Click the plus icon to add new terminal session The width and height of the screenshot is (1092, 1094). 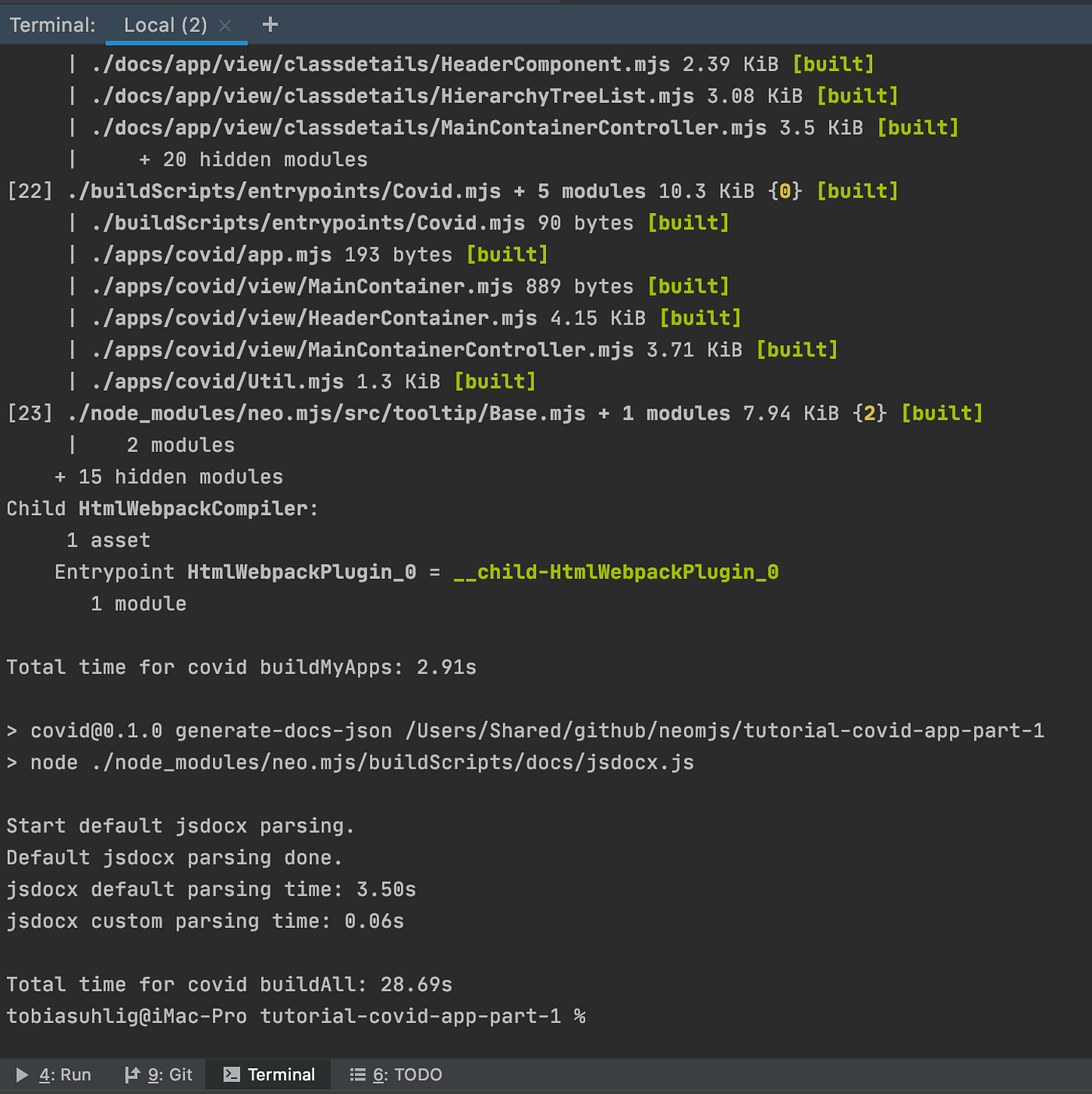point(270,24)
